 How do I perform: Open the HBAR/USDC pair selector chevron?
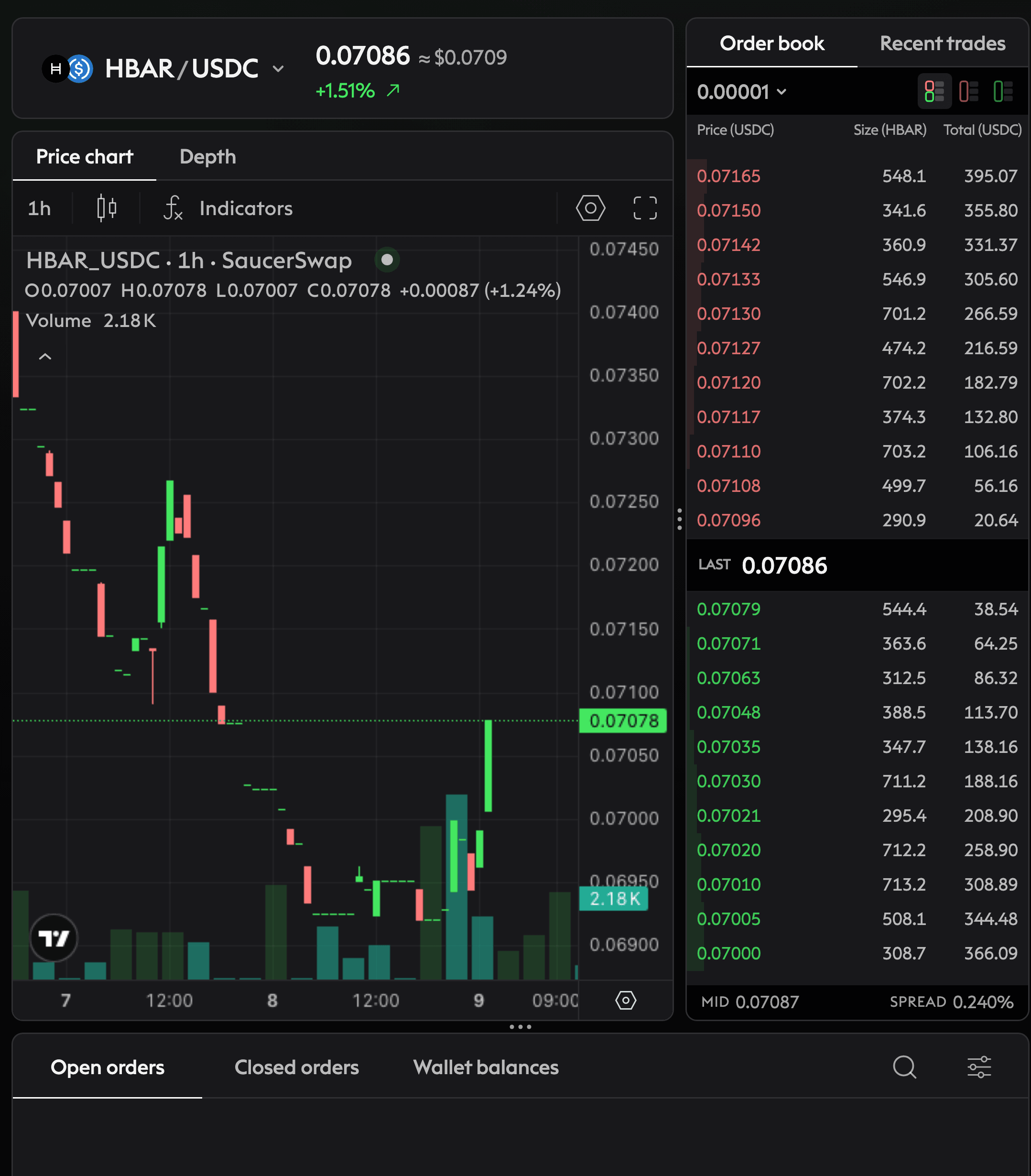point(278,69)
